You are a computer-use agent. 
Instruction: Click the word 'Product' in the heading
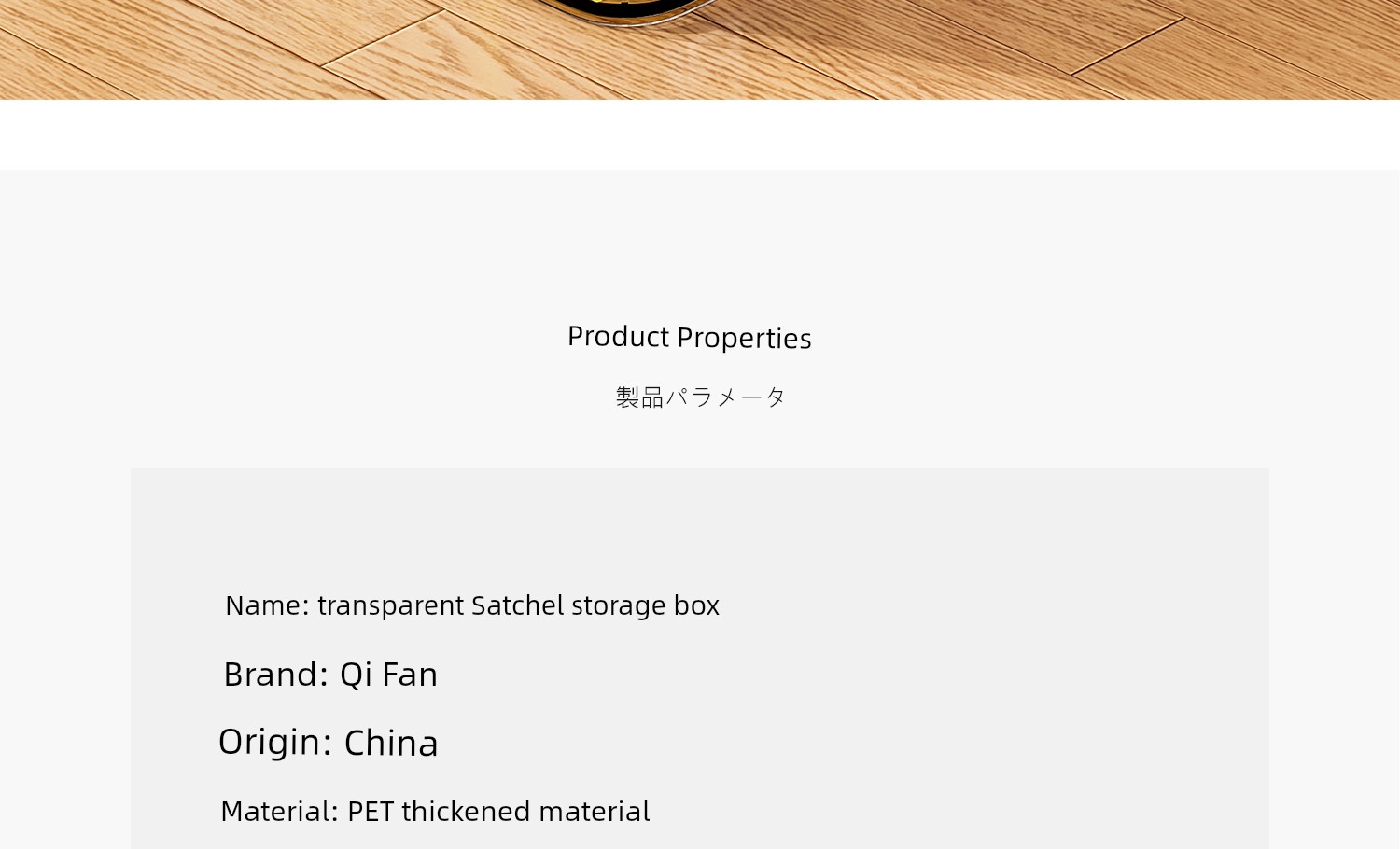click(618, 336)
